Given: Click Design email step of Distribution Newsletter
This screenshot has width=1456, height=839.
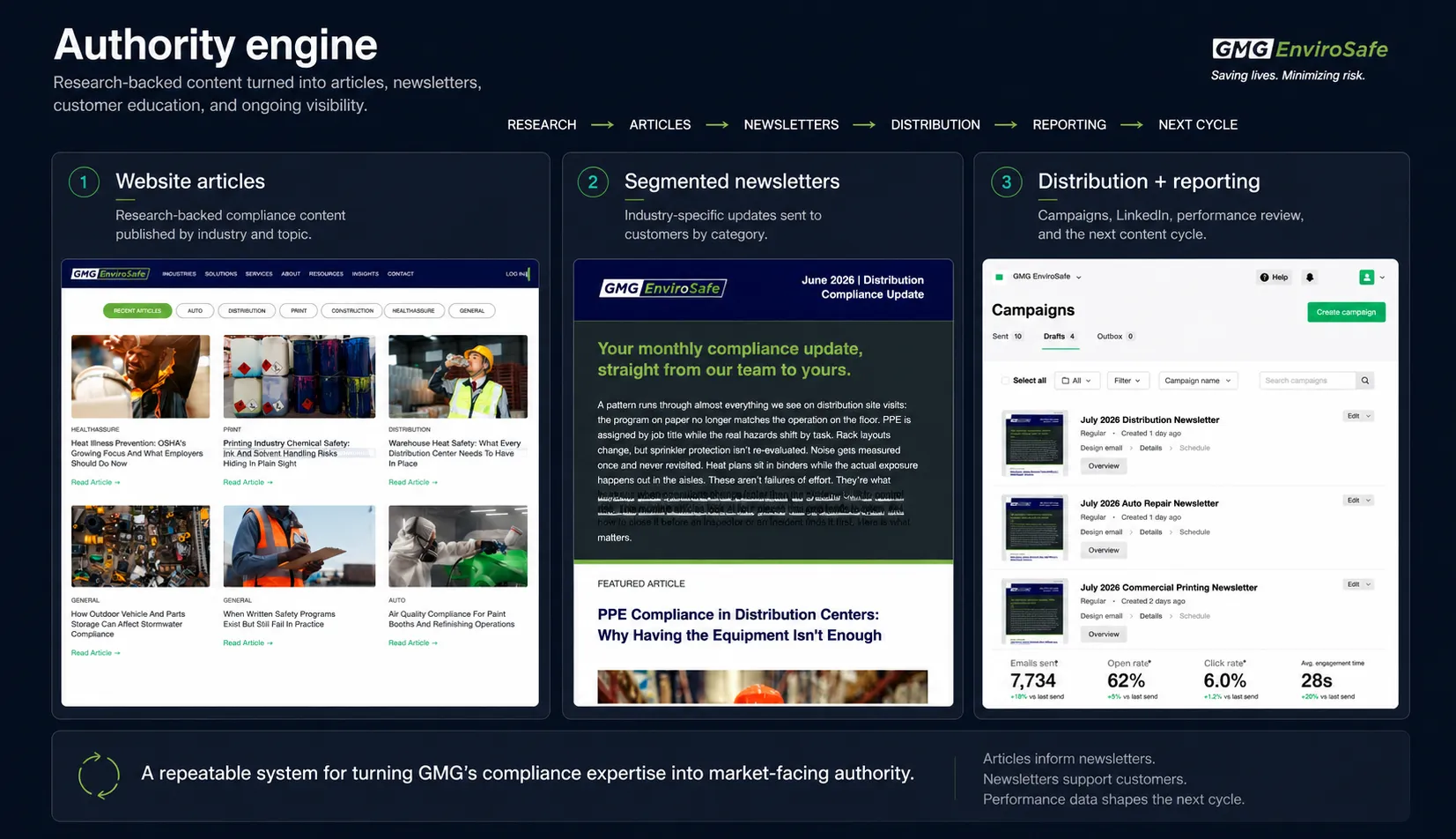Looking at the screenshot, I should coord(1101,448).
